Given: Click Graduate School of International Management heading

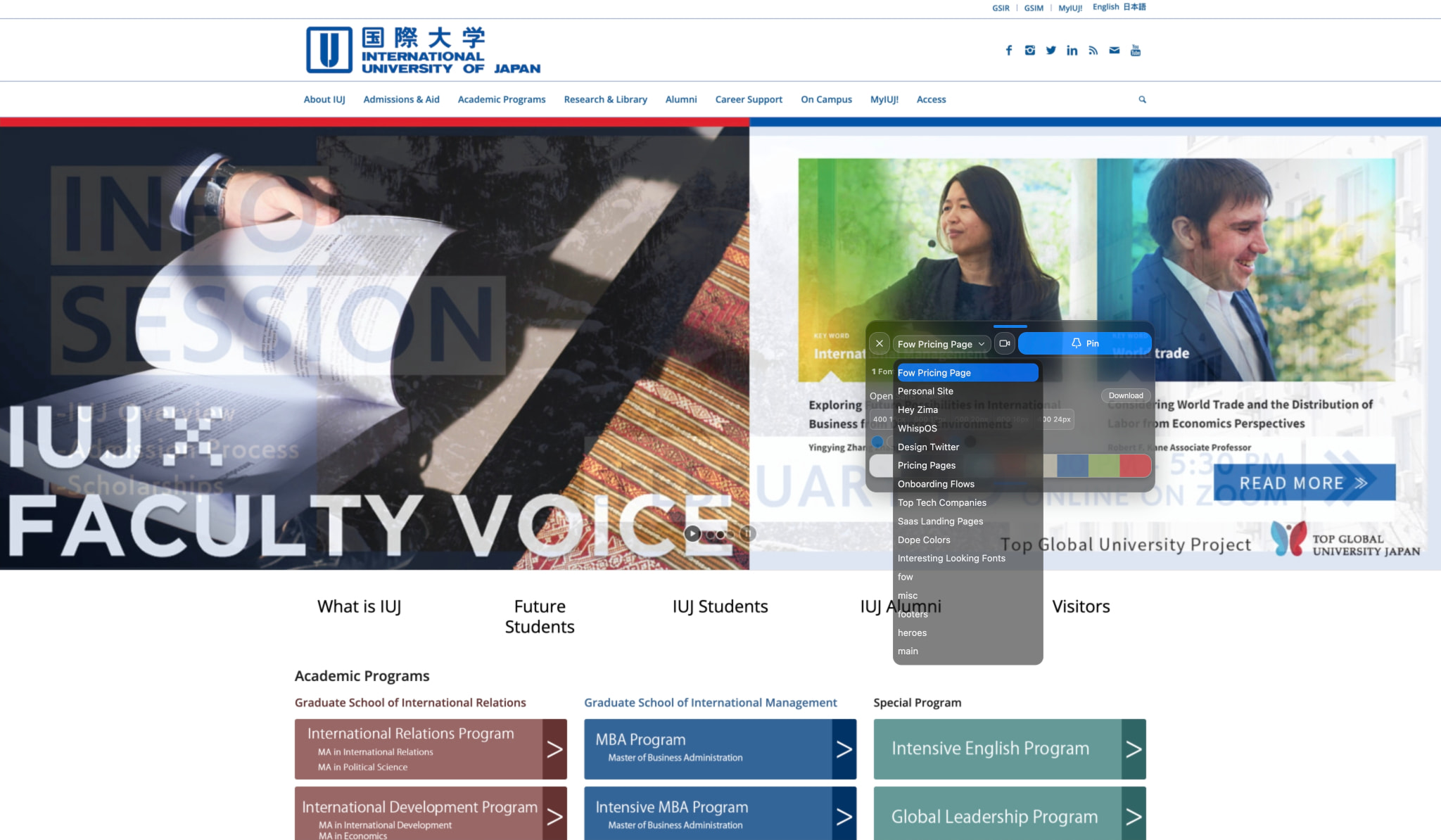Looking at the screenshot, I should point(711,702).
